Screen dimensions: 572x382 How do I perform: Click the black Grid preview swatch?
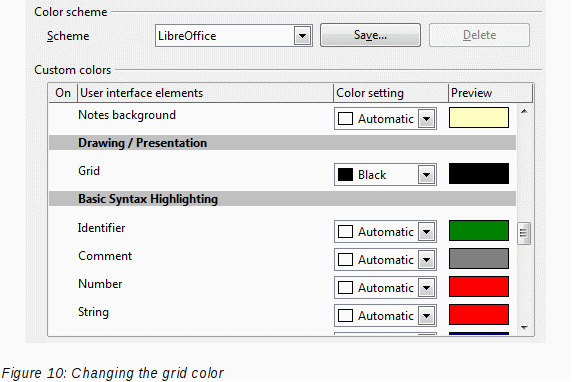click(x=479, y=174)
